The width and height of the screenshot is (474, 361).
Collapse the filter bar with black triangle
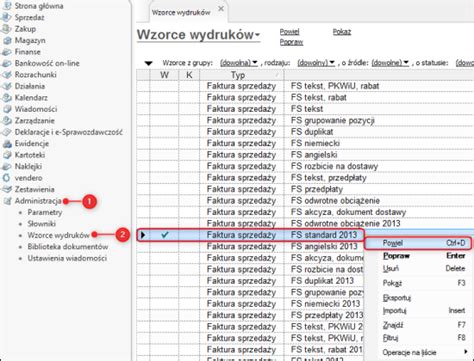(148, 63)
